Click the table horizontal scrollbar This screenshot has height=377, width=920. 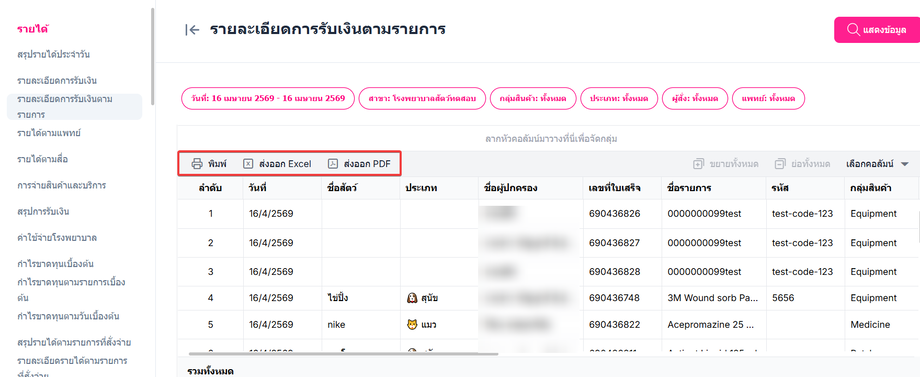(x=343, y=354)
